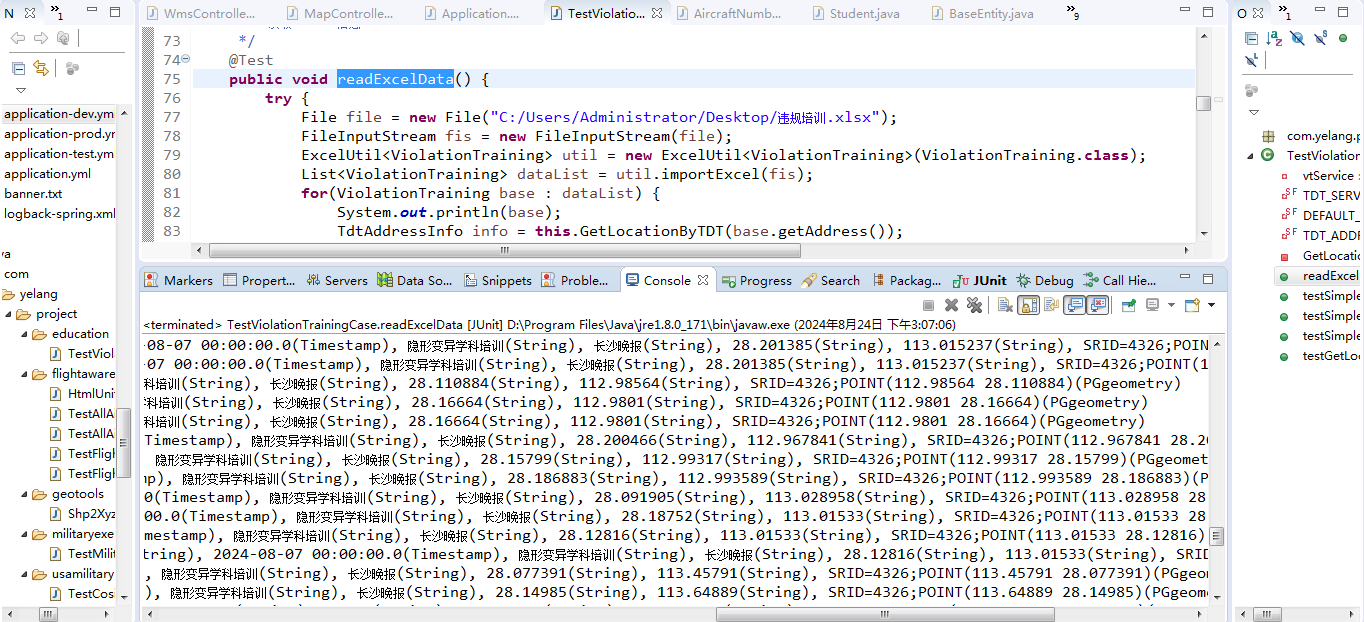
Task: Click Display Selected Console monitor icon
Action: 1152,305
